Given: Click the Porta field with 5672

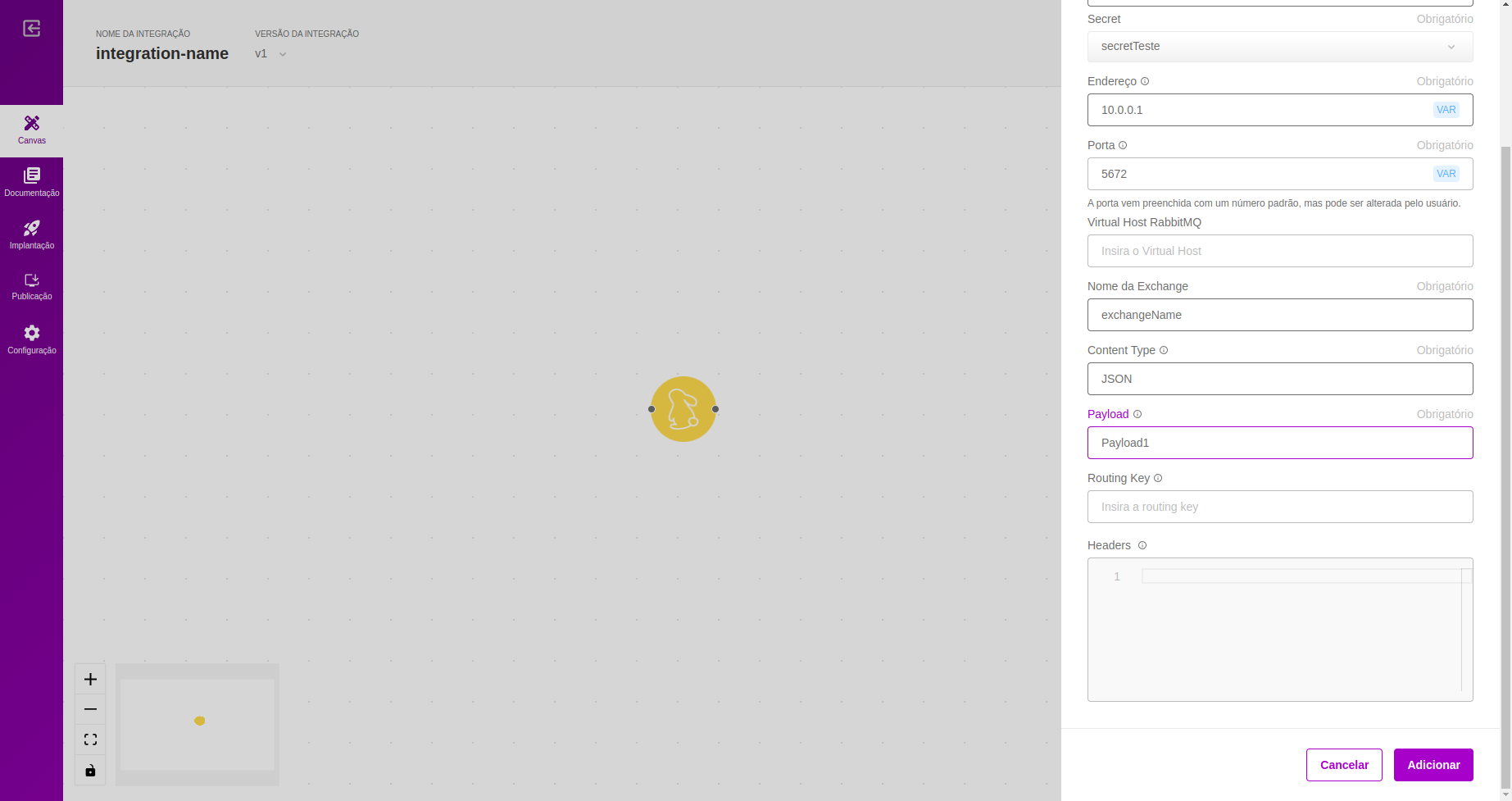Looking at the screenshot, I should (x=1280, y=174).
